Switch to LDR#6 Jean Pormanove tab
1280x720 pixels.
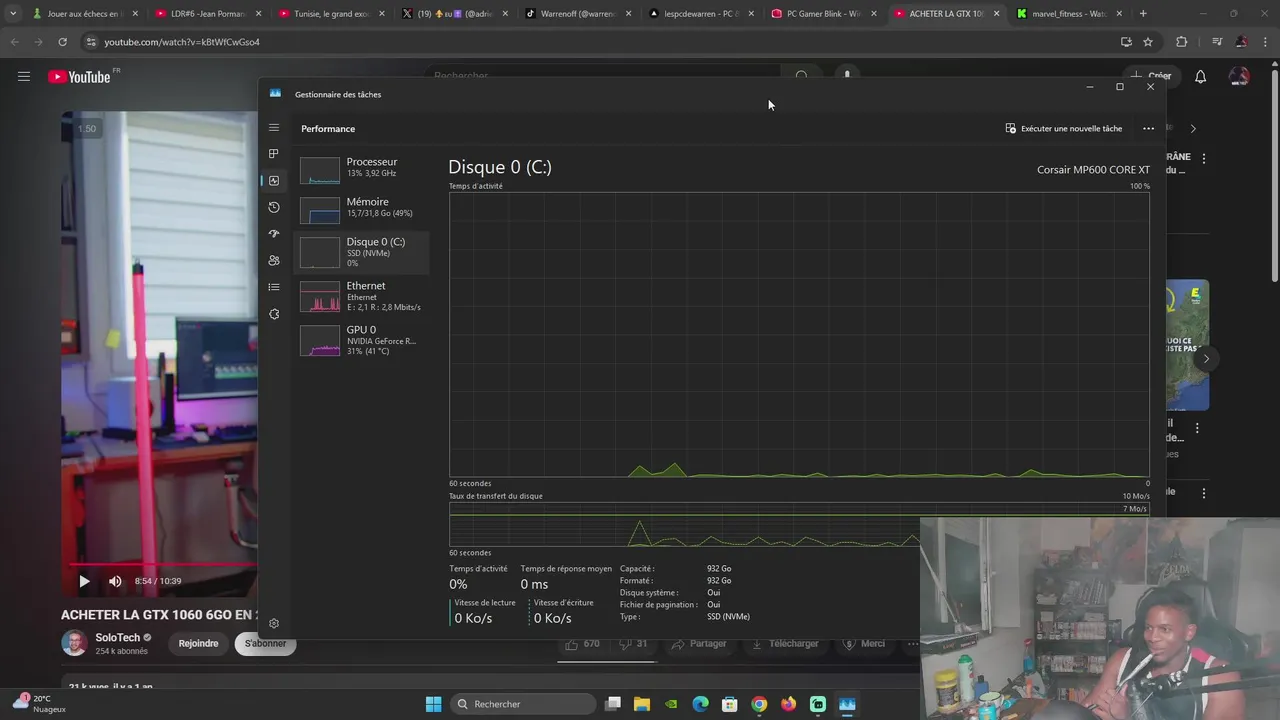207,14
